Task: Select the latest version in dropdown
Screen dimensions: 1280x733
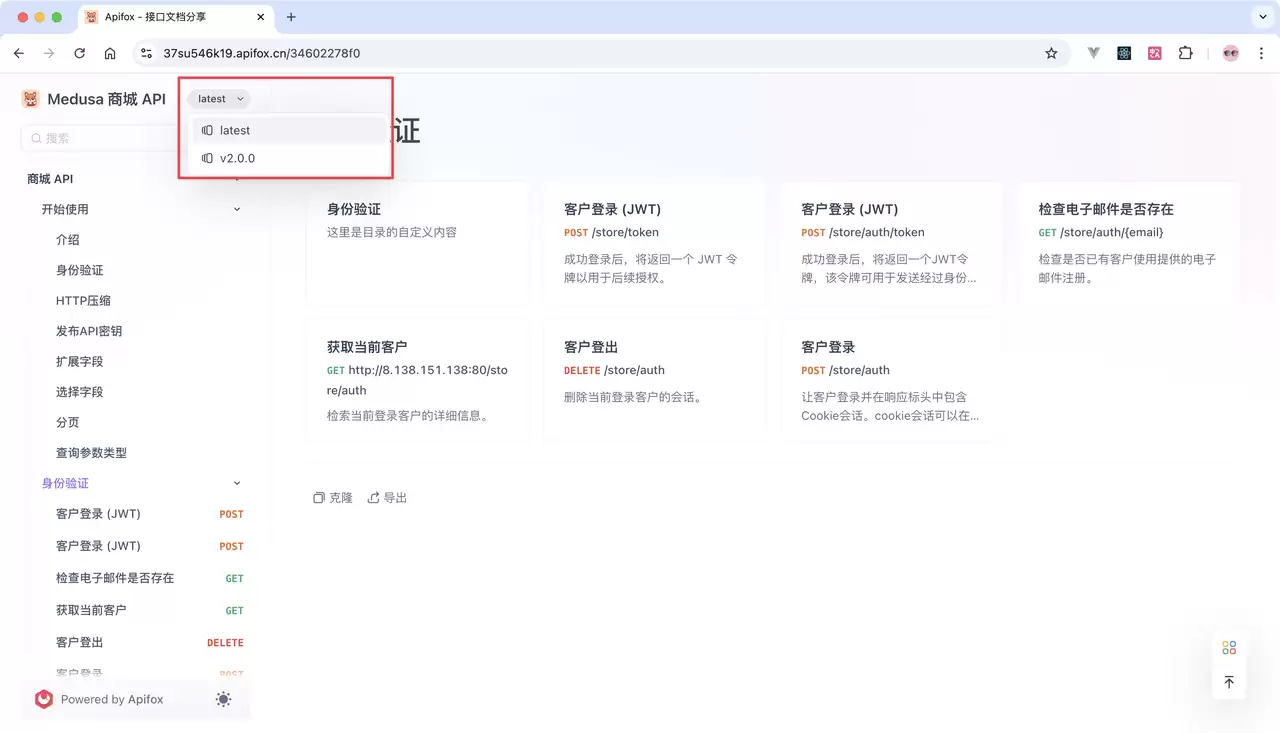Action: coord(287,130)
